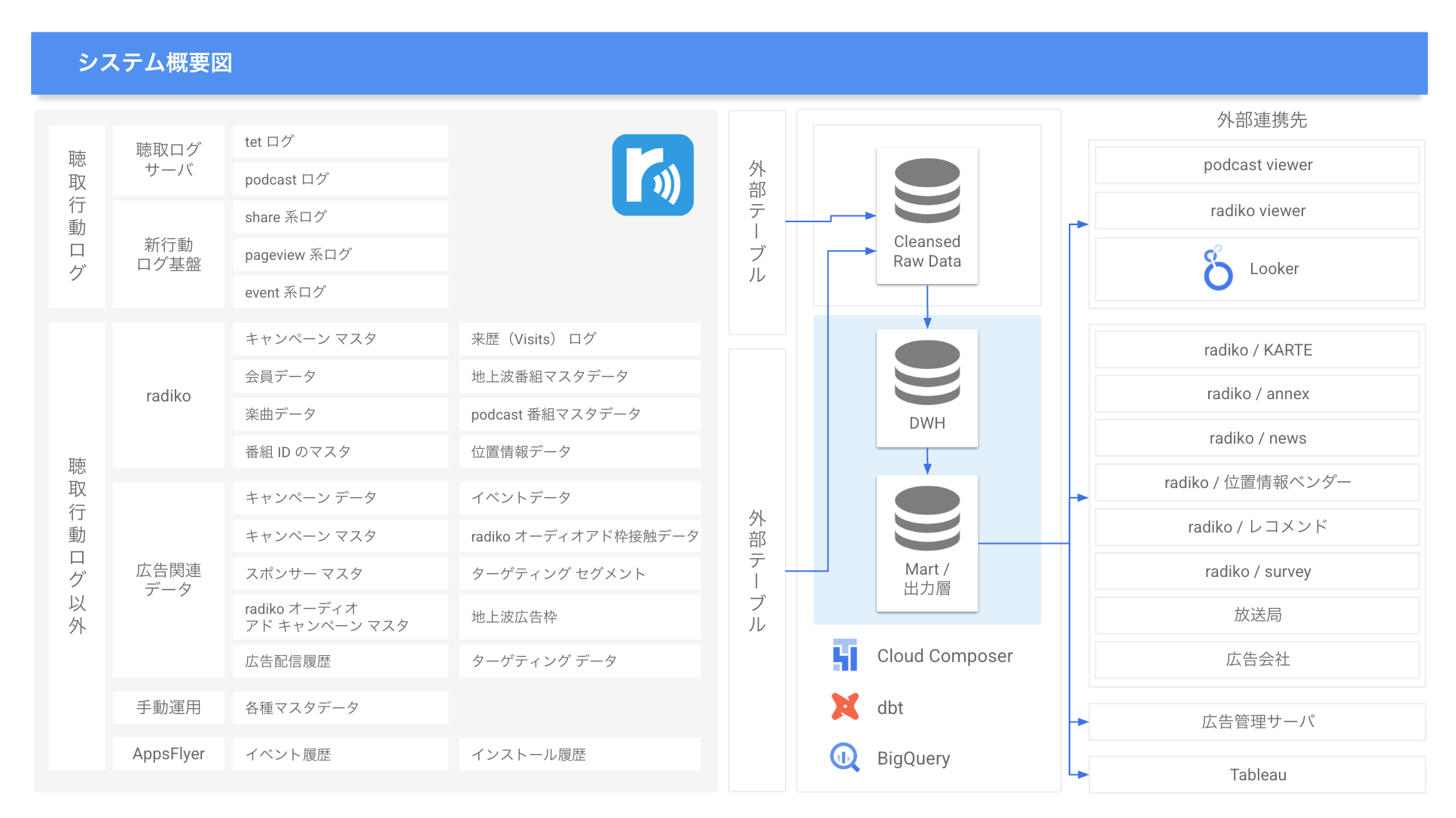
Task: Click the AppsFlyer row label
Action: (167, 753)
